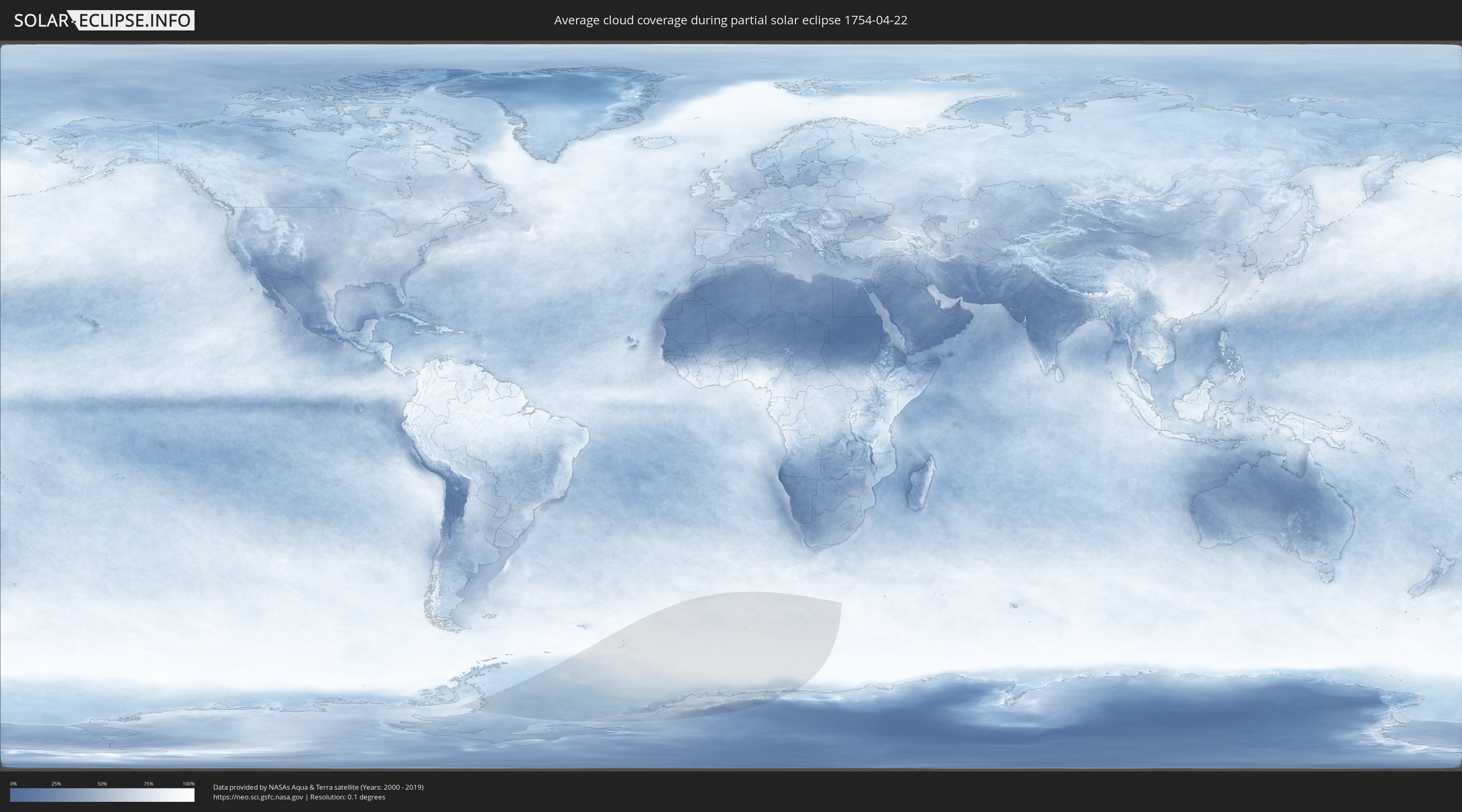Click the map title mentioning eclipse 1754-04-22

731,20
